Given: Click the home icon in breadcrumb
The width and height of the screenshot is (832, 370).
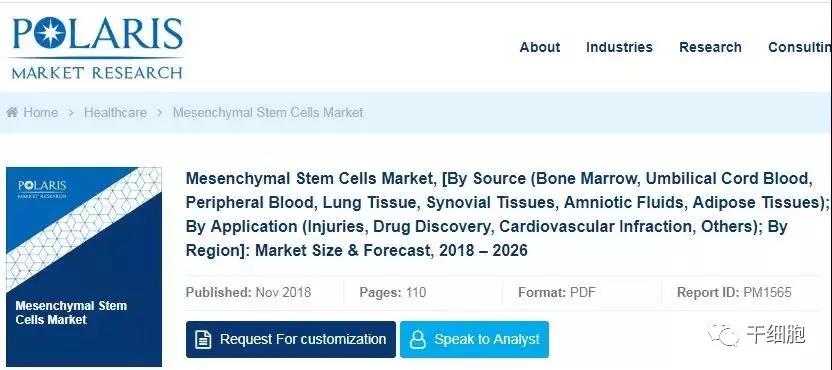Looking at the screenshot, I should pyautogui.click(x=12, y=112).
